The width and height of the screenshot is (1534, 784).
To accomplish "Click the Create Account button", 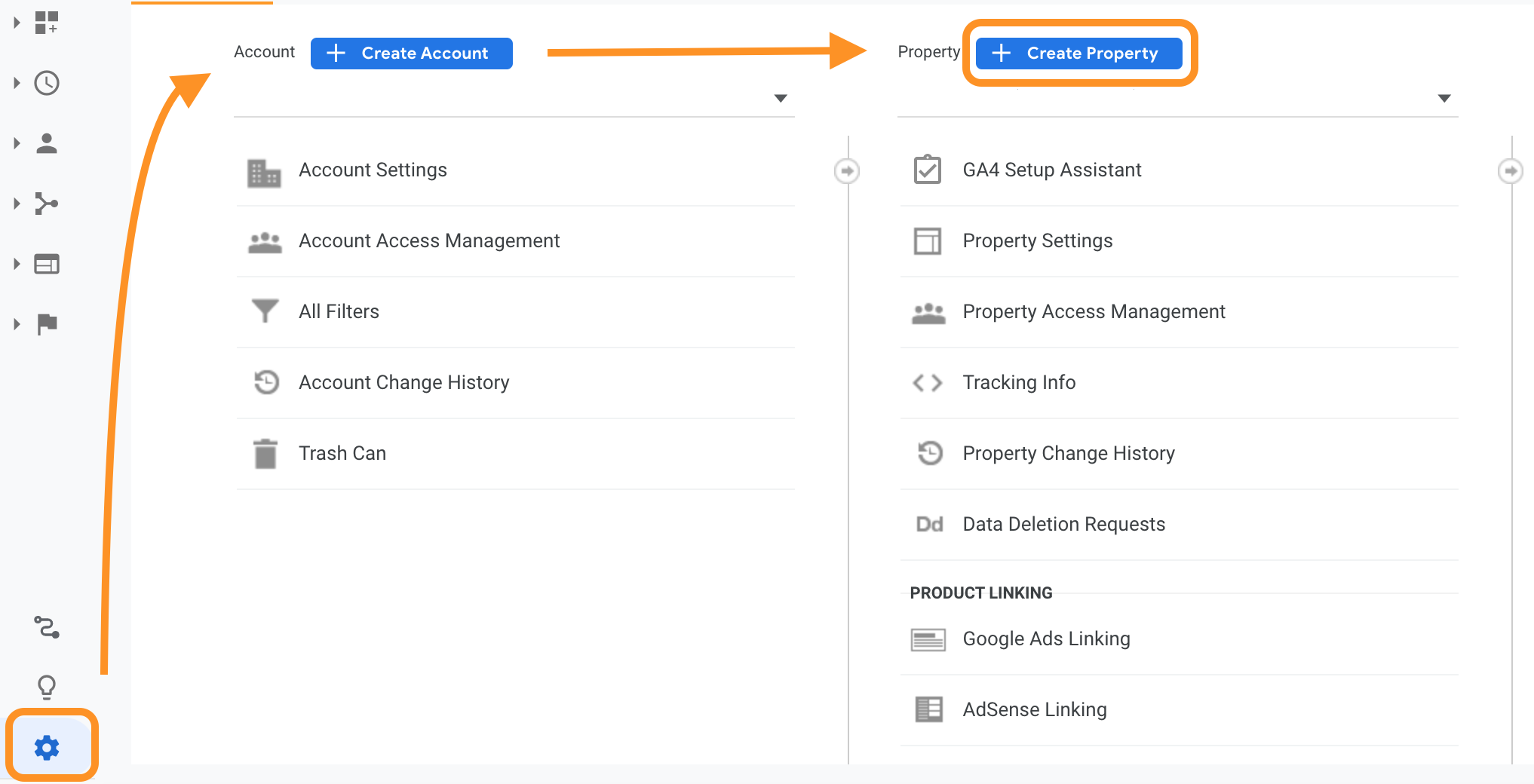I will coord(412,54).
